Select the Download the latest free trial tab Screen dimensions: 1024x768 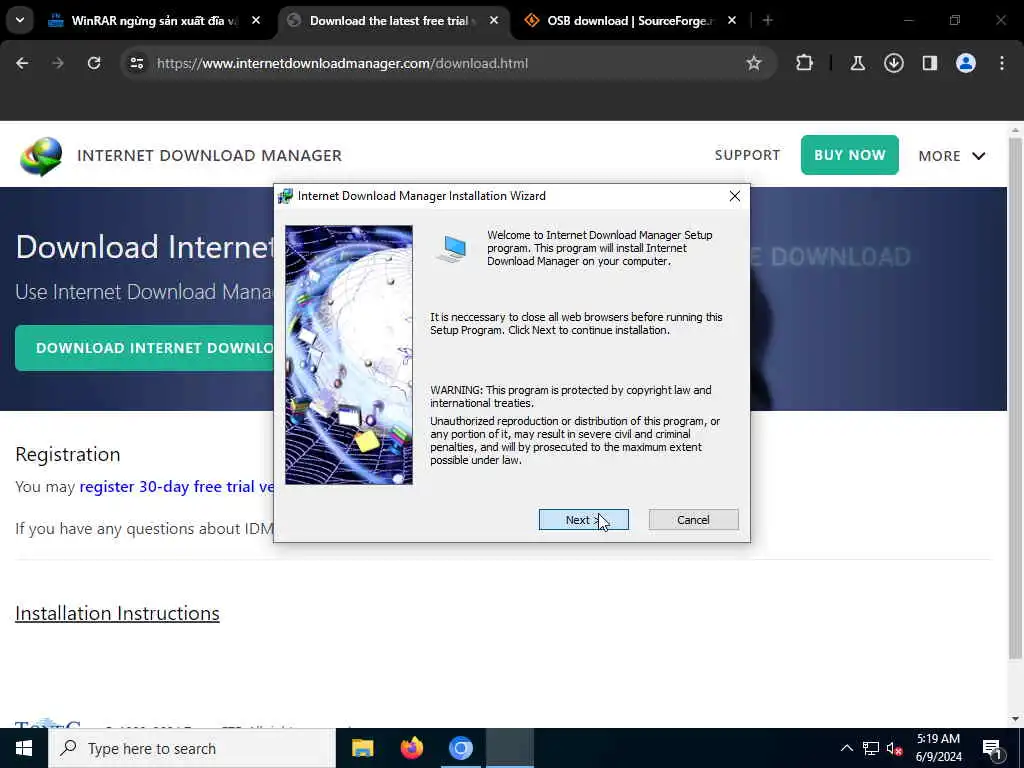click(388, 21)
